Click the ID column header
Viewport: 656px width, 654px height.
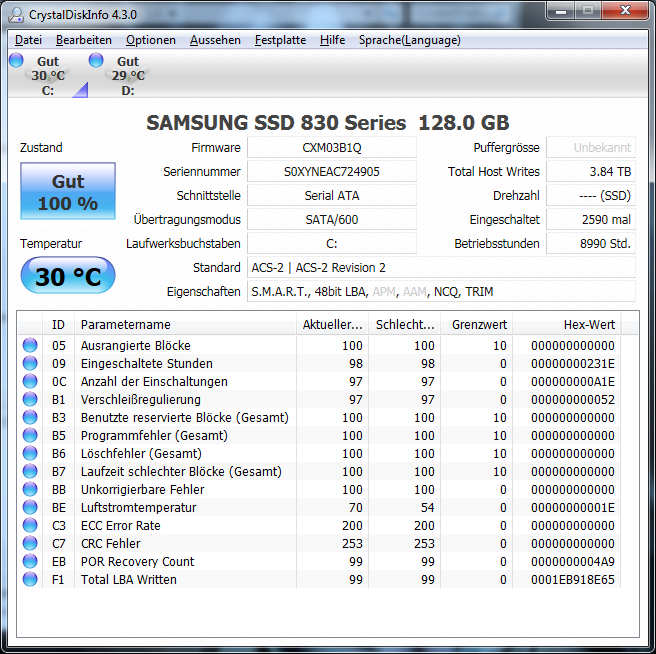59,324
